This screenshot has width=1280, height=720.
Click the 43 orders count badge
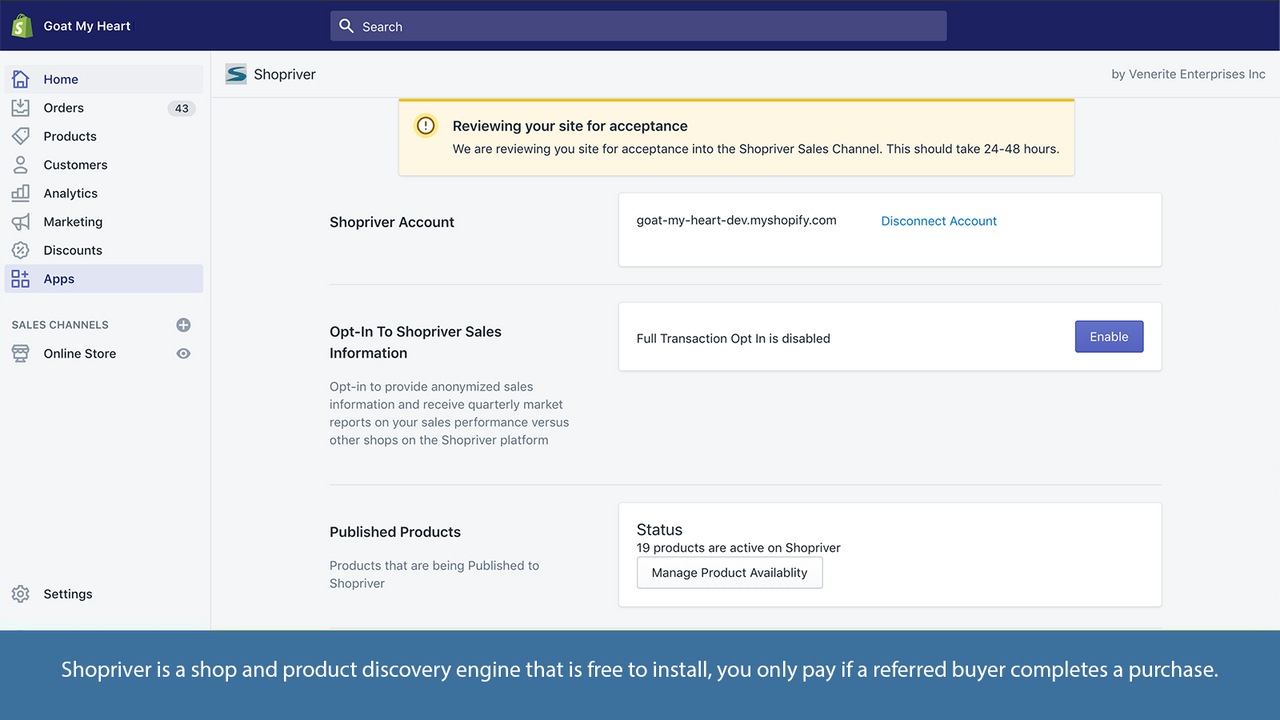click(181, 108)
